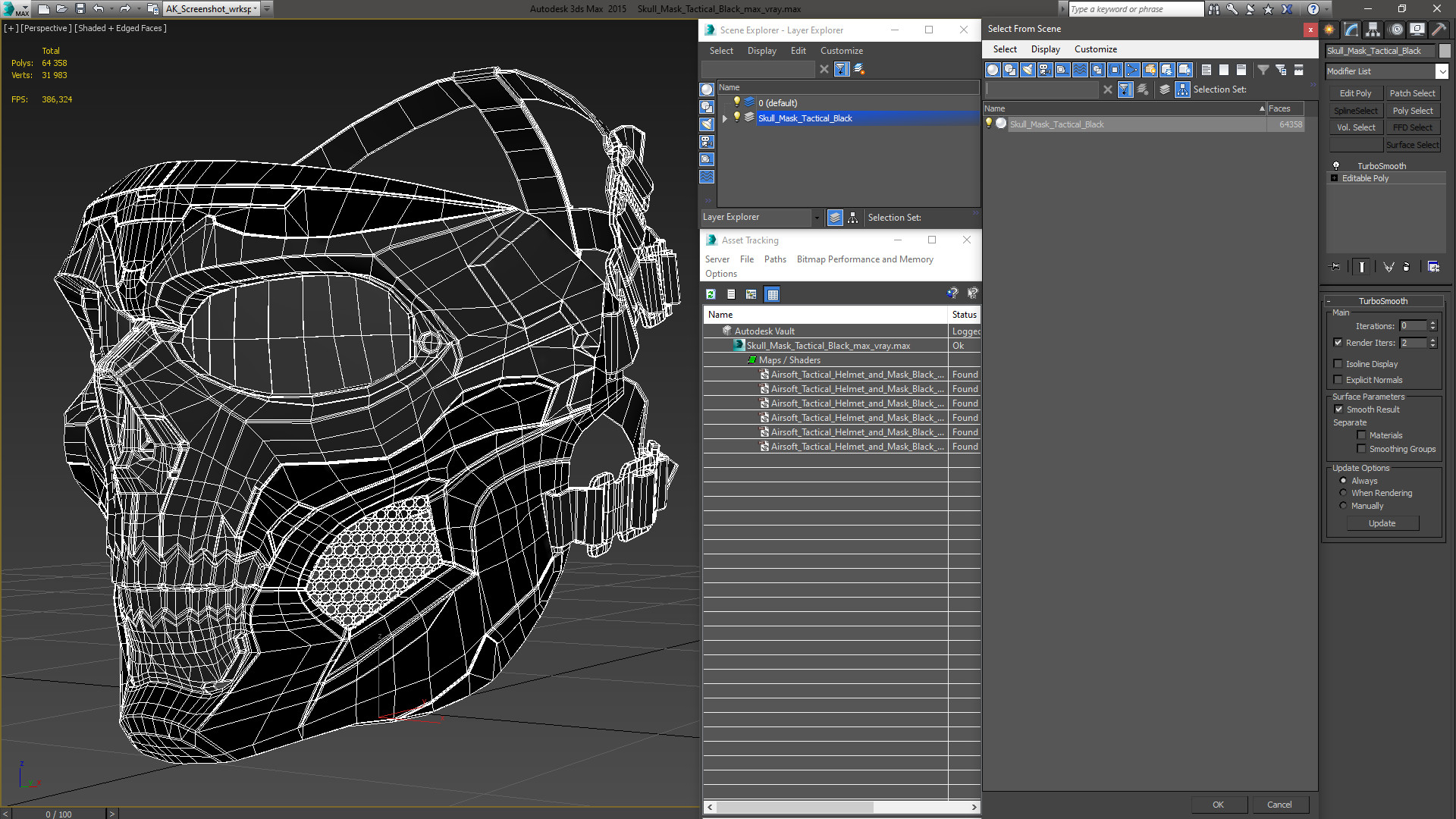Click Create New Layer icon in Scene Explorer
Screen dimensions: 1456x819
click(859, 69)
